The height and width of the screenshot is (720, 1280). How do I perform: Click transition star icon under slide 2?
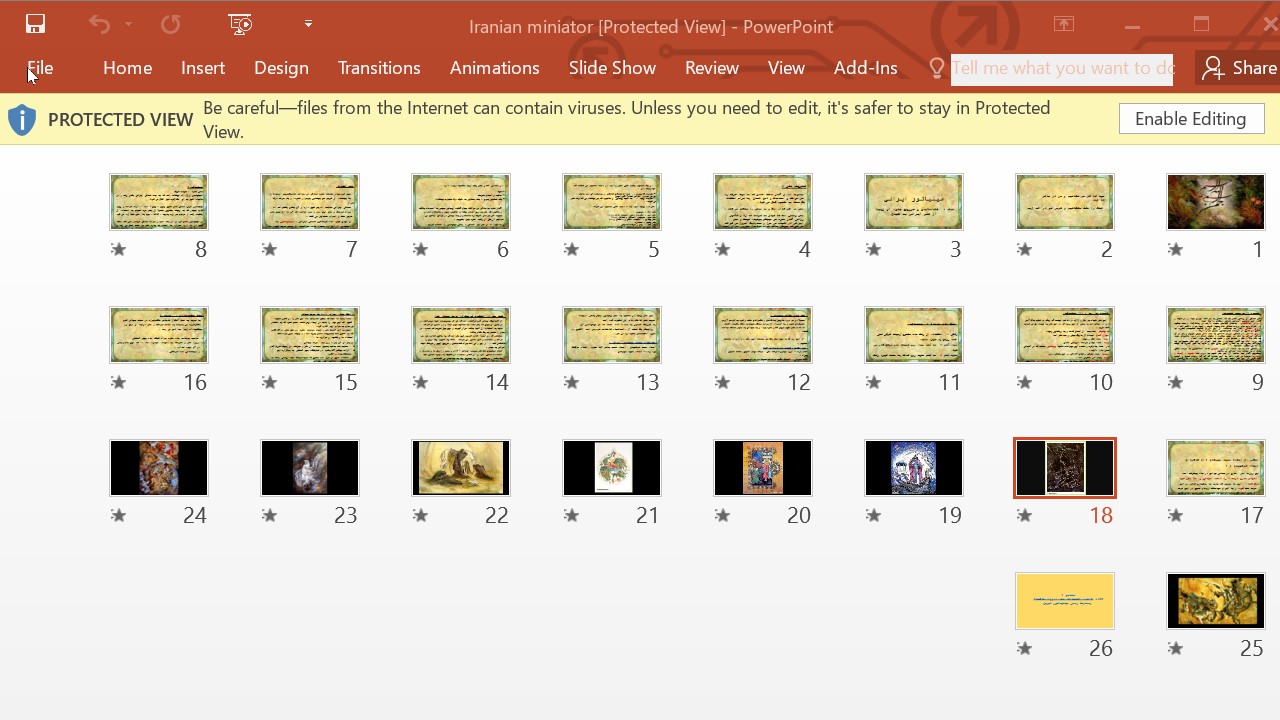(x=1024, y=249)
